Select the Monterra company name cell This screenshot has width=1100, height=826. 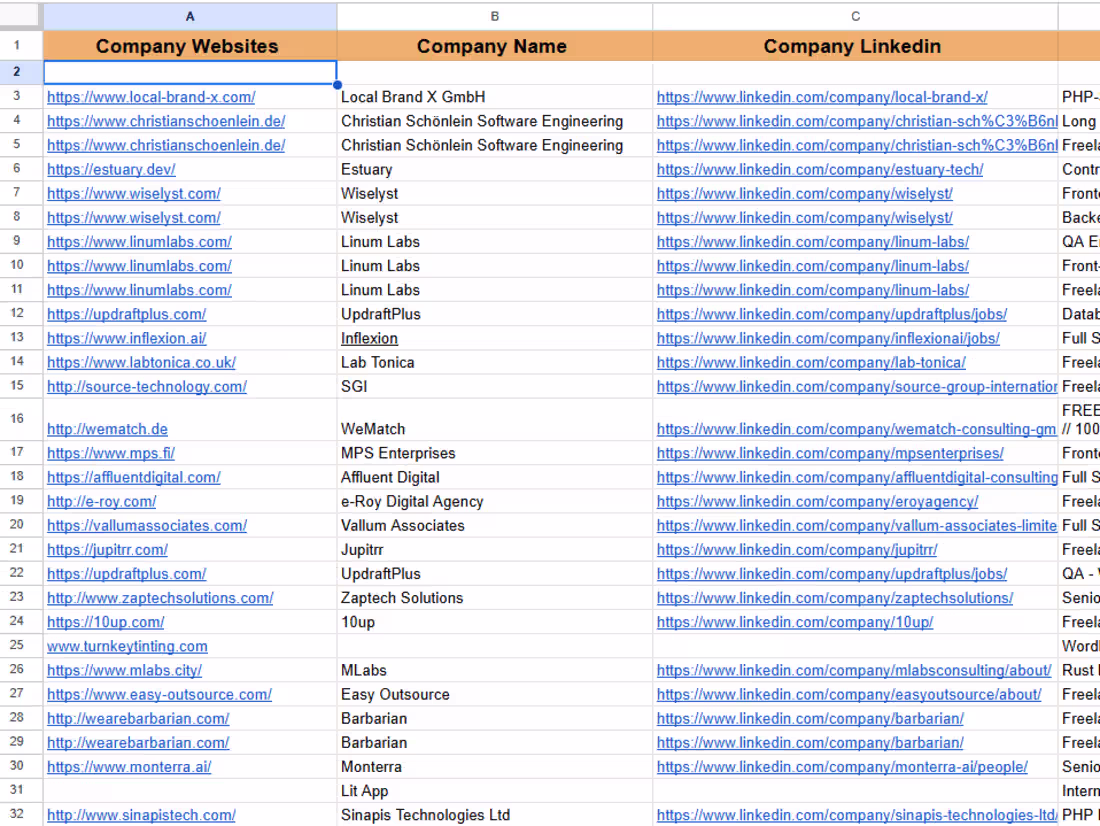point(495,767)
